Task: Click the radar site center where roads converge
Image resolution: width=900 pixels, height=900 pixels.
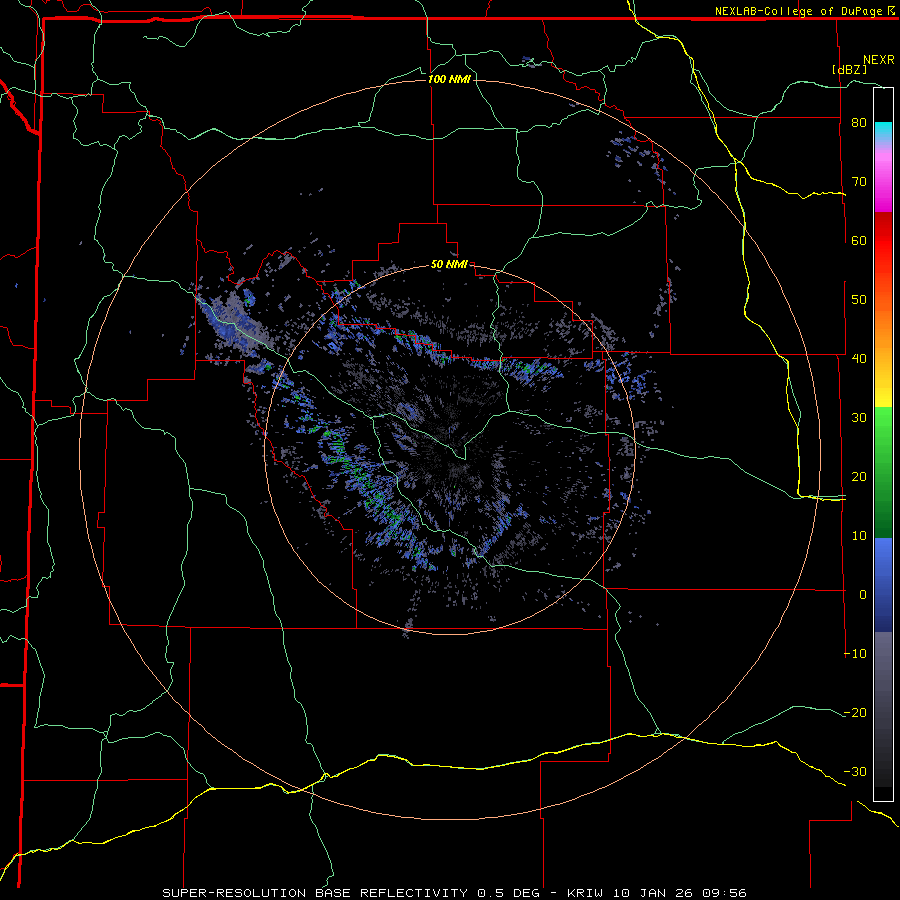Action: pyautogui.click(x=464, y=457)
